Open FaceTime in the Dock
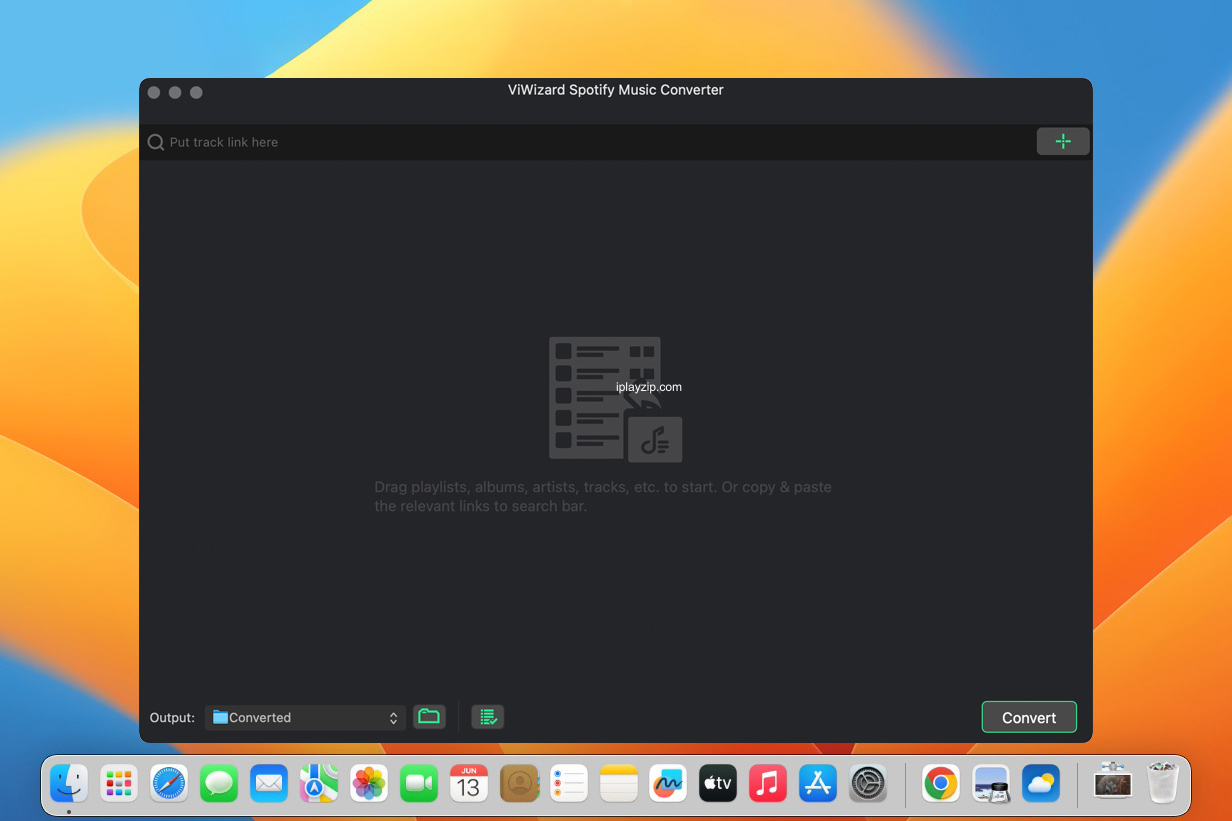Screen dimensions: 1232x821 (419, 784)
